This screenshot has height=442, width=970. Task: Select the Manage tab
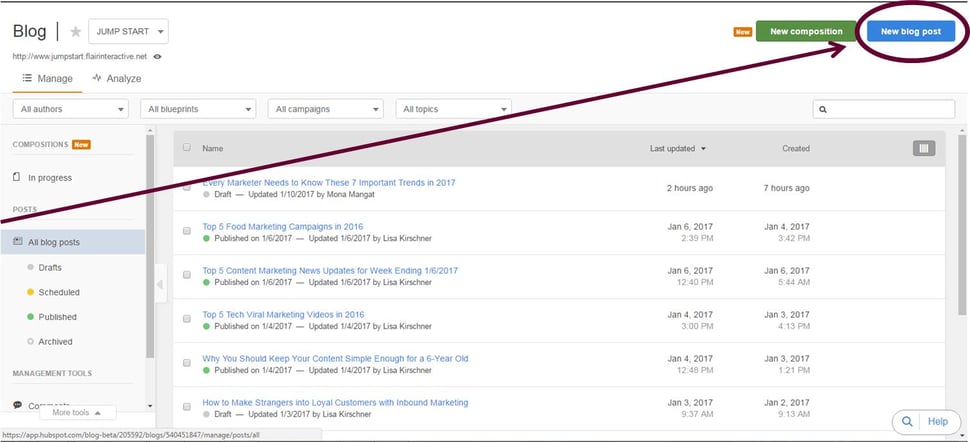click(46, 78)
